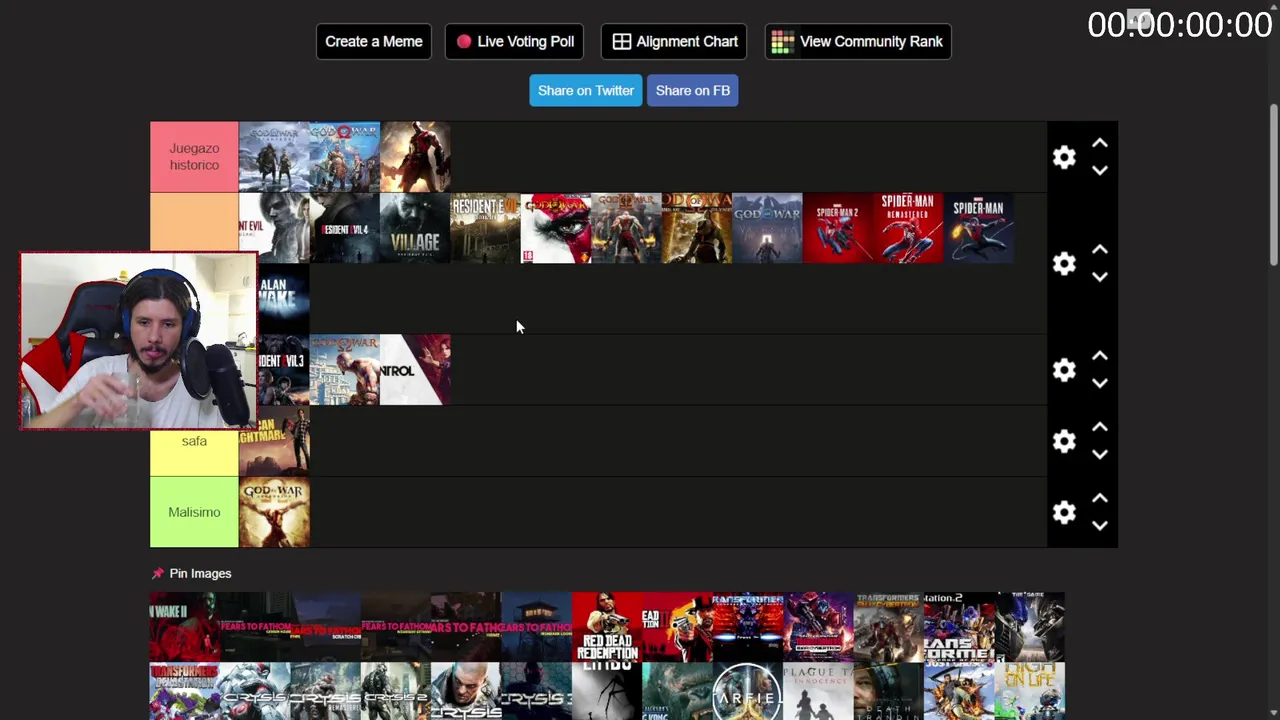Viewport: 1280px width, 720px height.
Task: Select Control game thumbnail
Action: (415, 370)
